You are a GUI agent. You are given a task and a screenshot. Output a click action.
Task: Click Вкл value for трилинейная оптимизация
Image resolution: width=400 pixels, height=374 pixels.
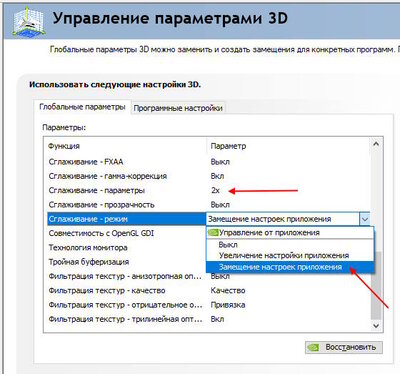[x=217, y=319]
